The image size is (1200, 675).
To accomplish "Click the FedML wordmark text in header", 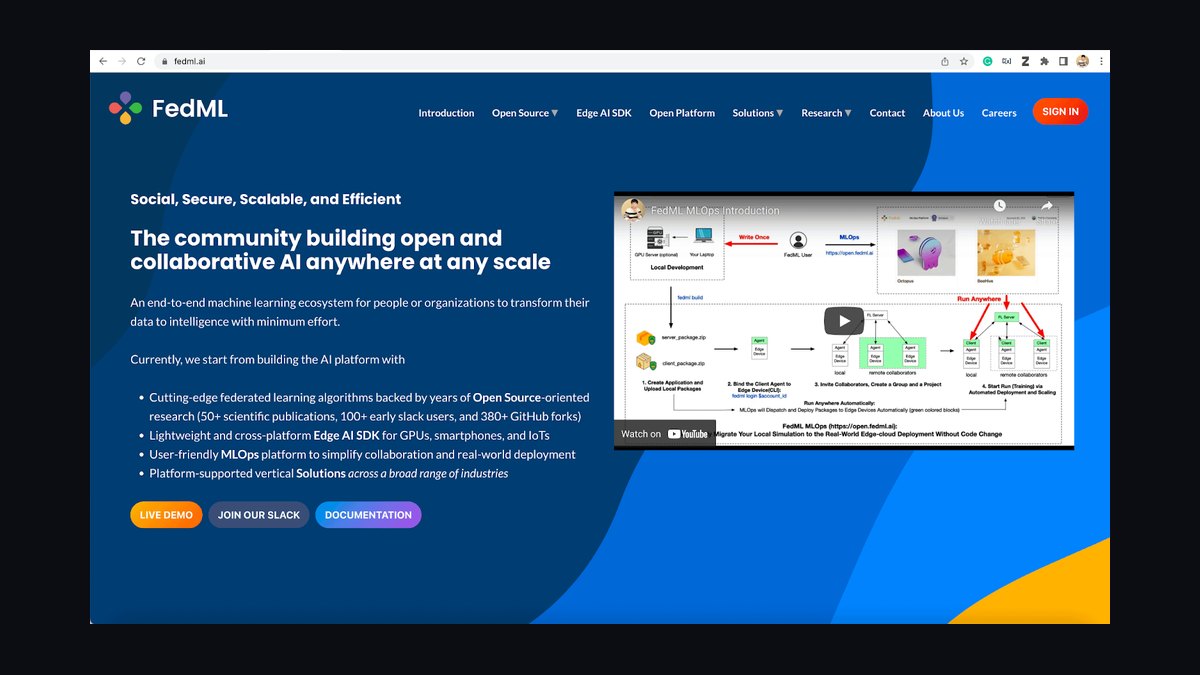I will point(190,109).
